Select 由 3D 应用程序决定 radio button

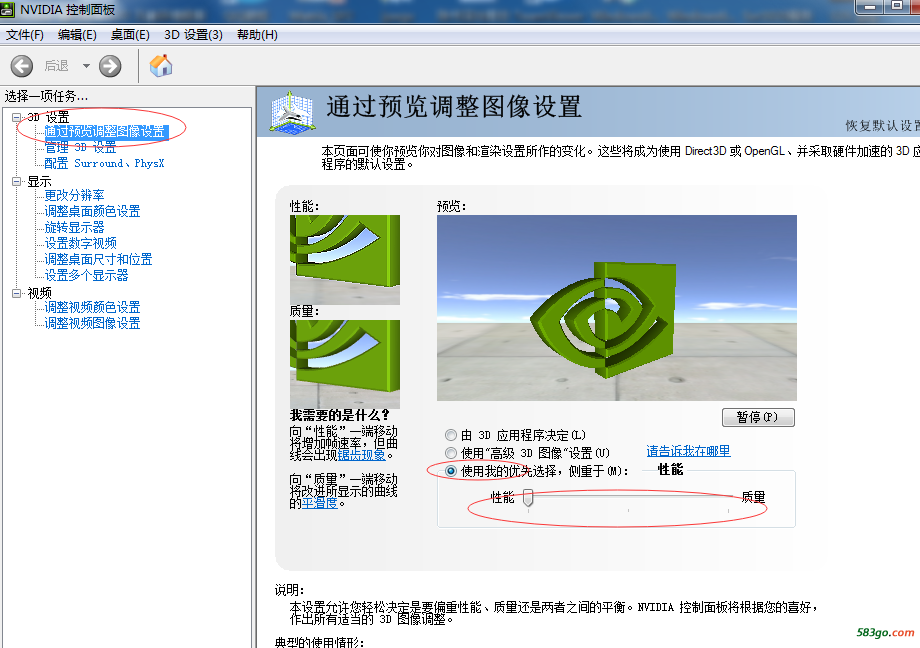tap(451, 435)
